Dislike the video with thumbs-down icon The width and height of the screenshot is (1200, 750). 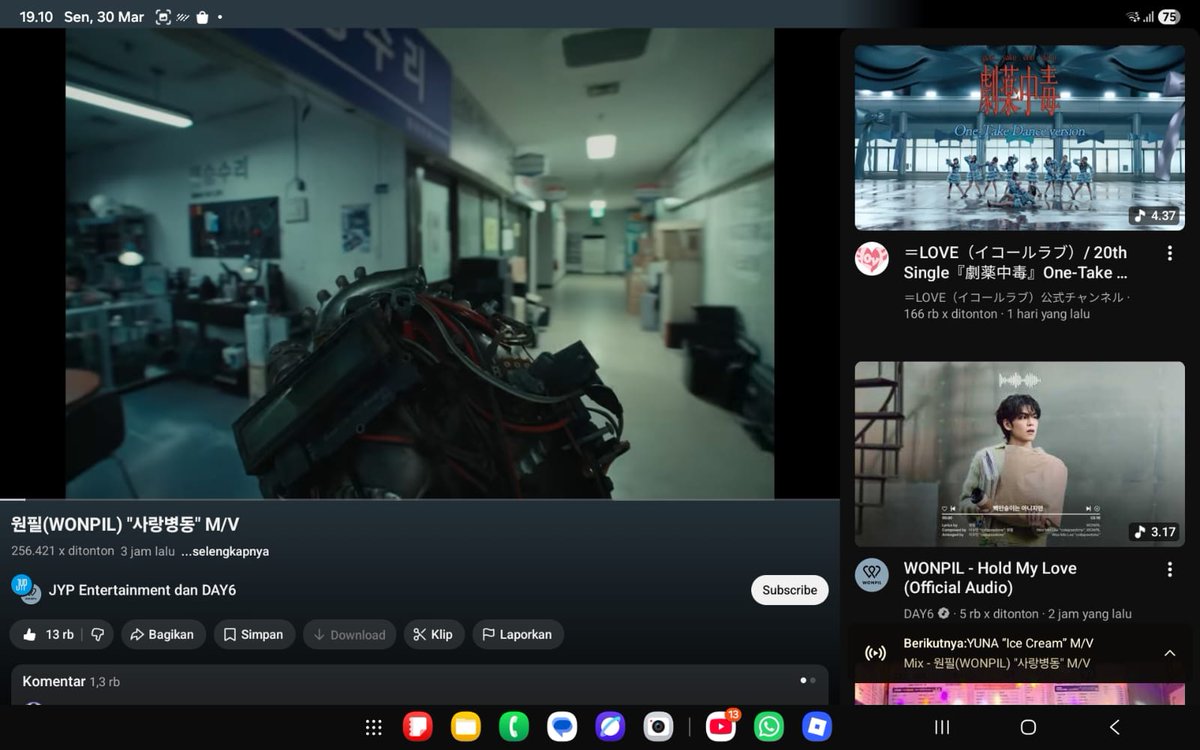coord(97,634)
